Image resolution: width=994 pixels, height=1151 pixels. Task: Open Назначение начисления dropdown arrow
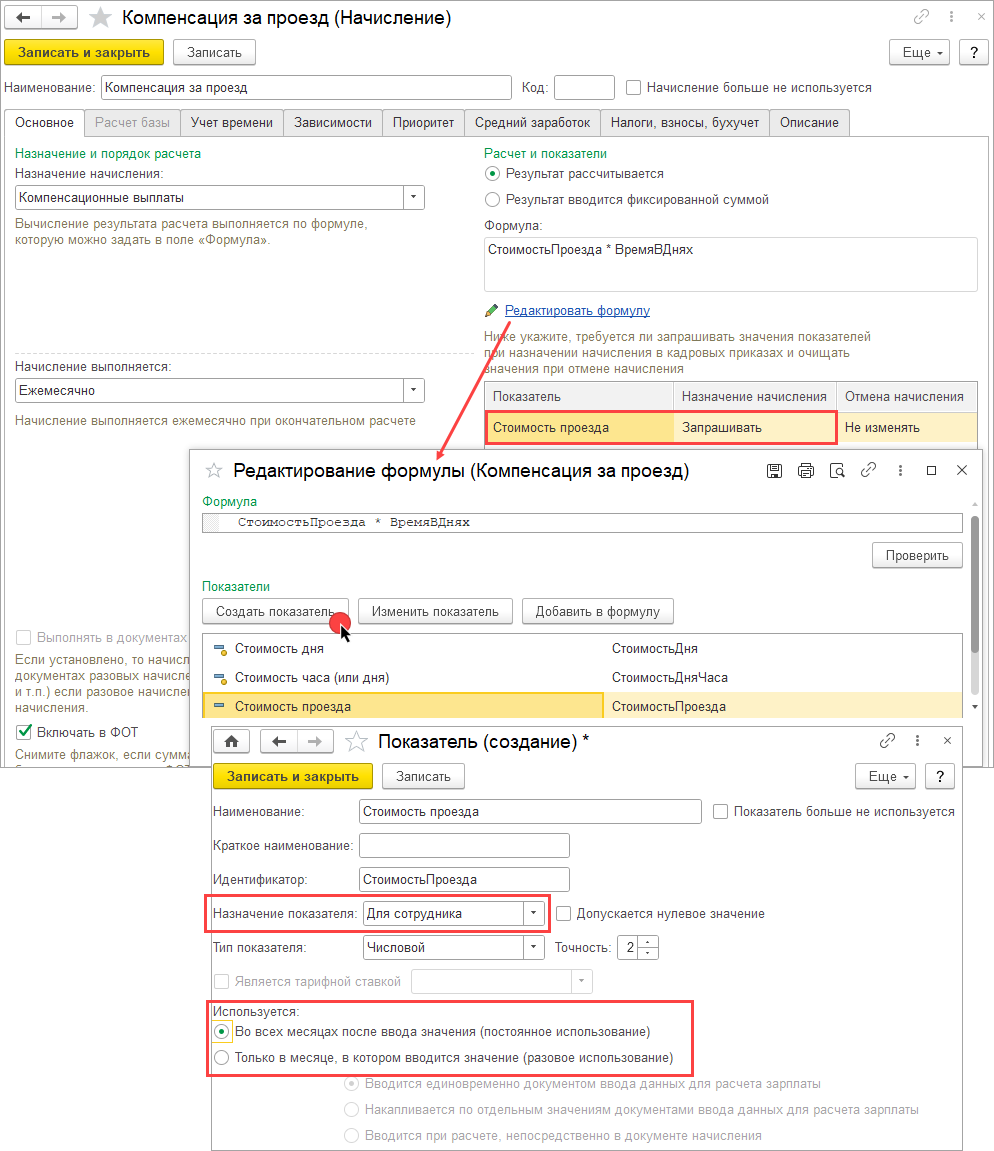(x=413, y=197)
